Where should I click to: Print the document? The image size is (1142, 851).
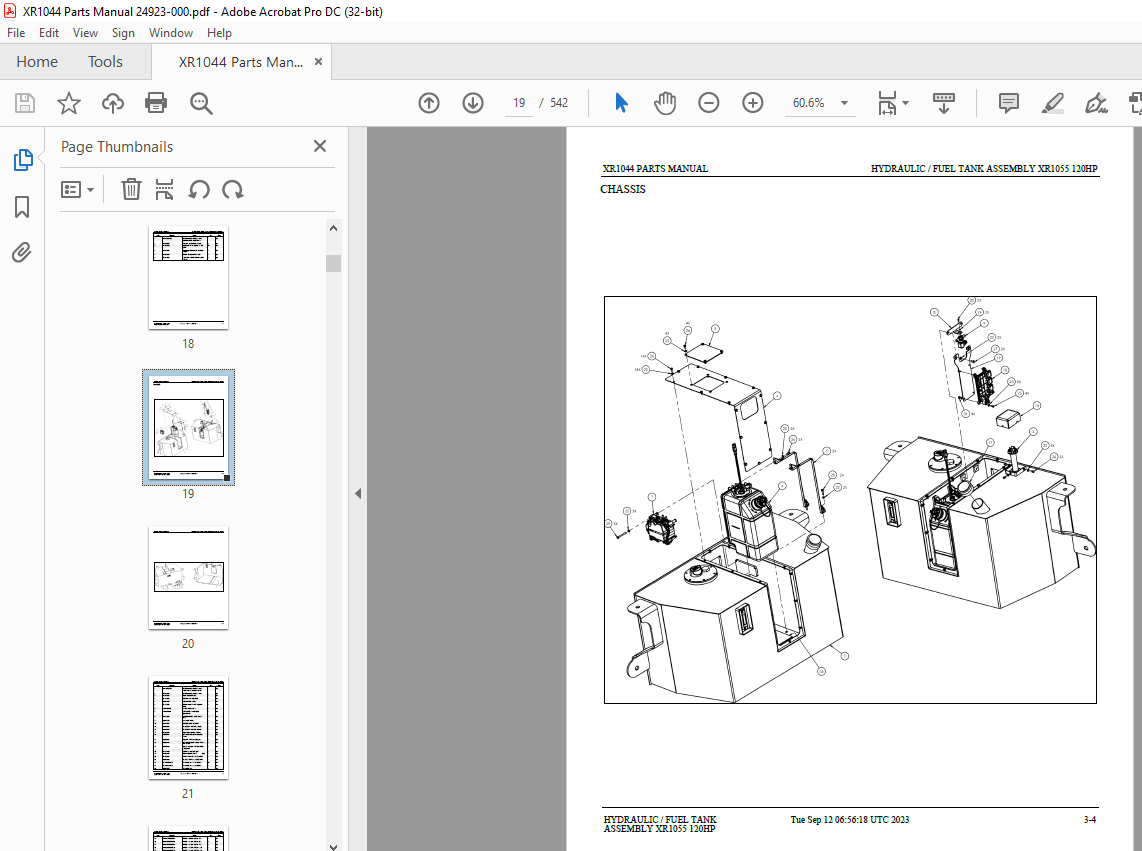[x=156, y=103]
